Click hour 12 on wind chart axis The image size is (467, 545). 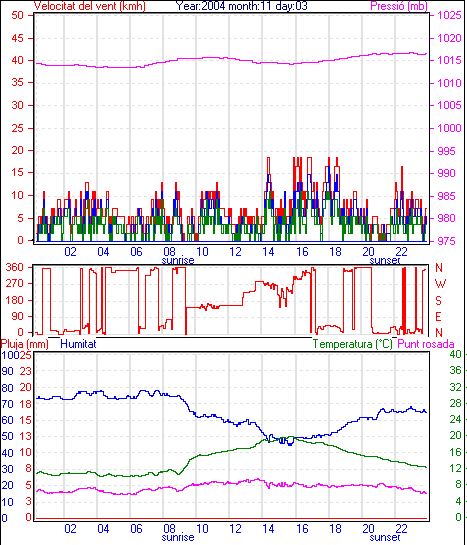[x=235, y=251]
